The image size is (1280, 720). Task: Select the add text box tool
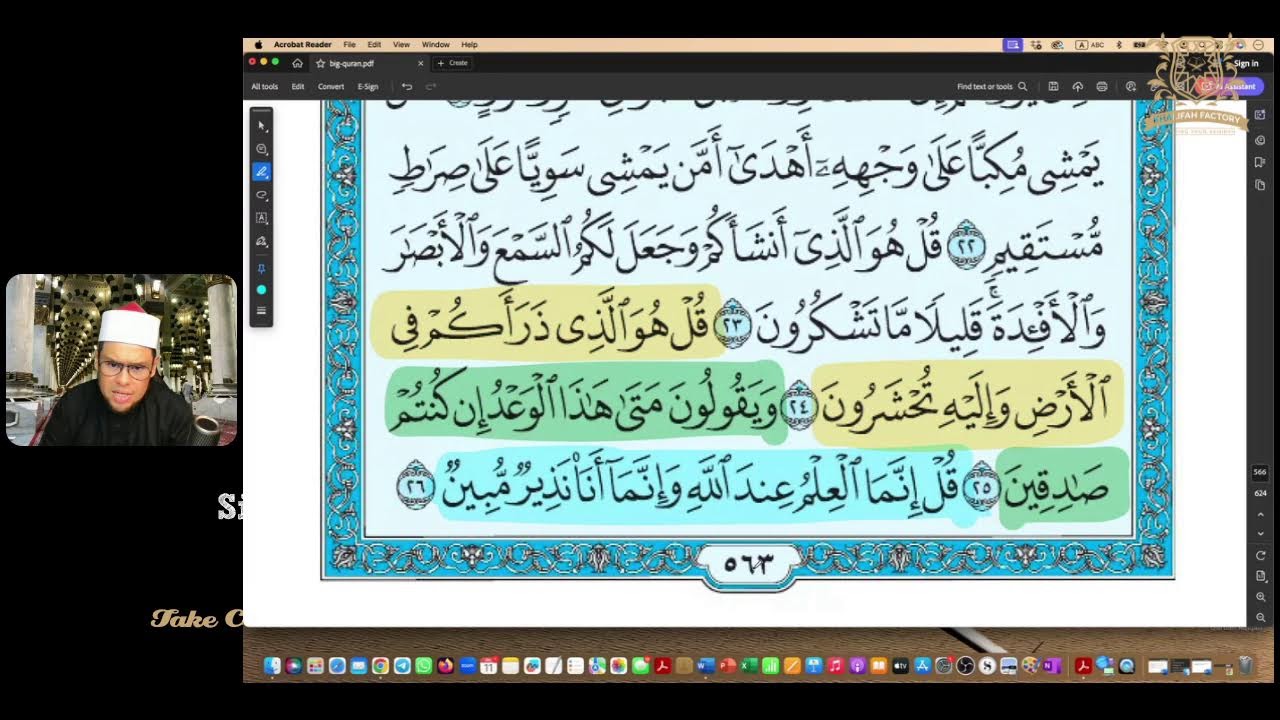262,218
